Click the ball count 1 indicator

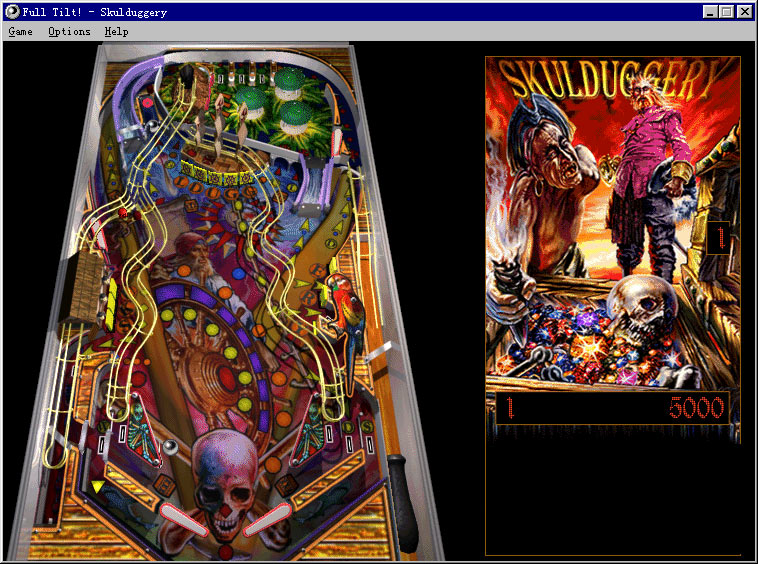pos(720,238)
